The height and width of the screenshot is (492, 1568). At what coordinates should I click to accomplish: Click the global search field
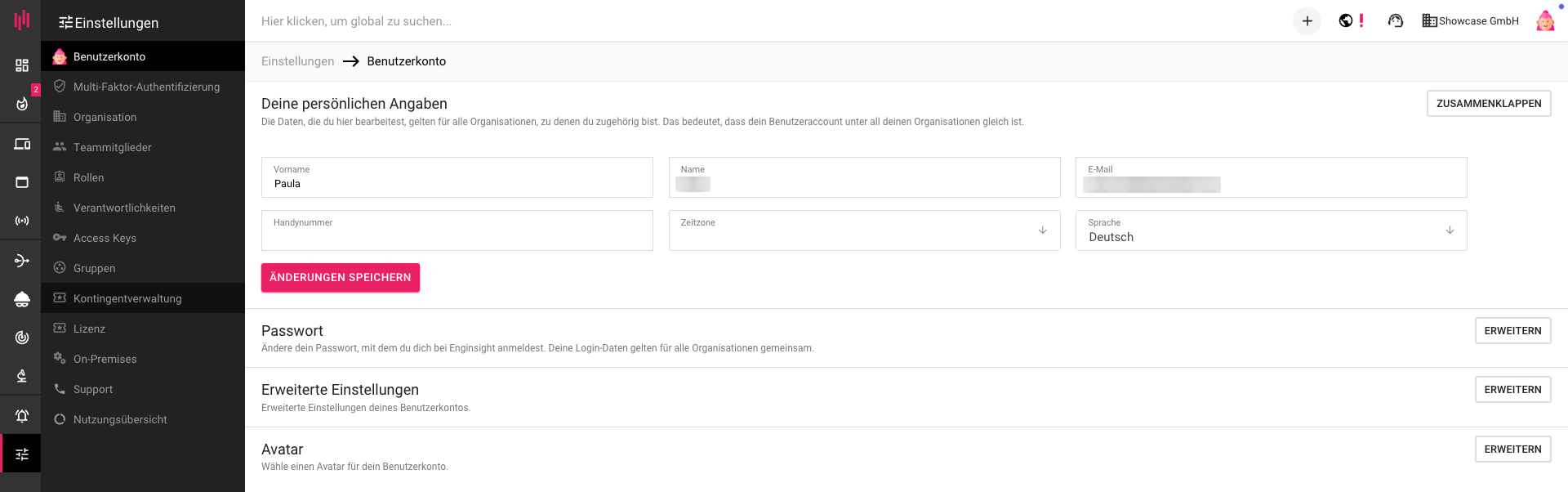(x=572, y=21)
